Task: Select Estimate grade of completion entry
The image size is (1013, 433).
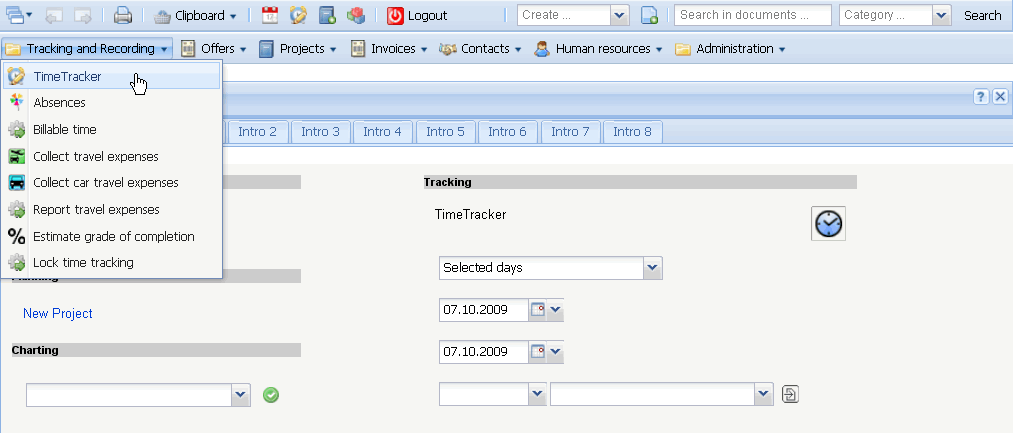Action: (x=112, y=237)
